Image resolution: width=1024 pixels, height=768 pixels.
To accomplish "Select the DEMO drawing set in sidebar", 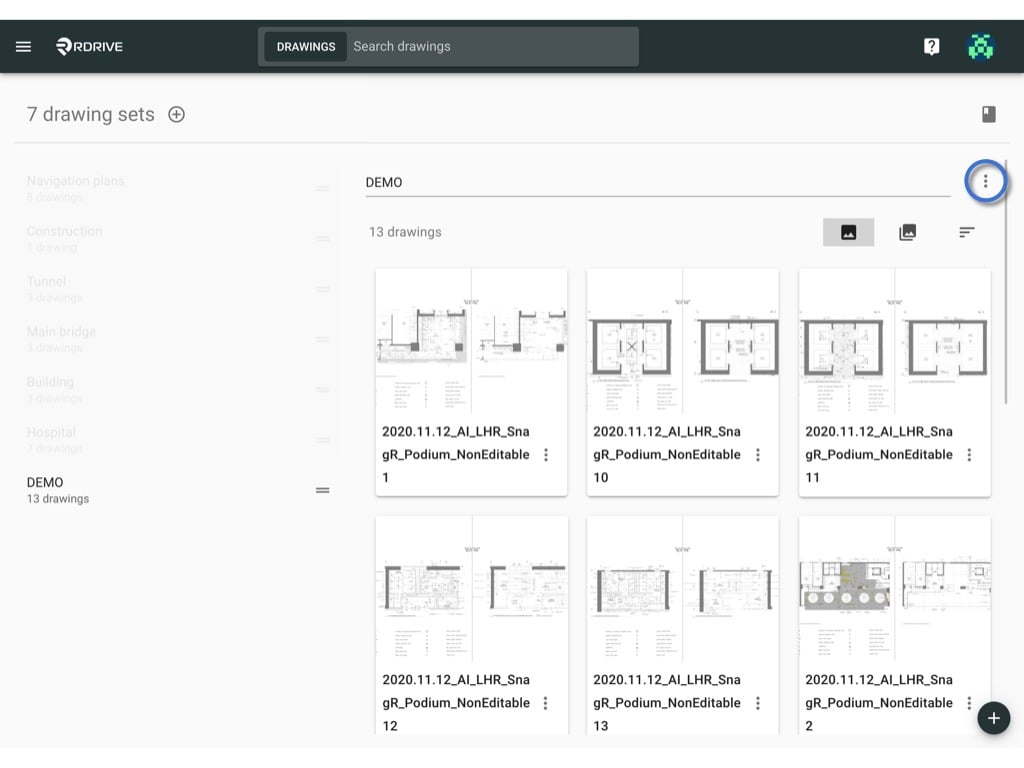I will click(x=176, y=490).
